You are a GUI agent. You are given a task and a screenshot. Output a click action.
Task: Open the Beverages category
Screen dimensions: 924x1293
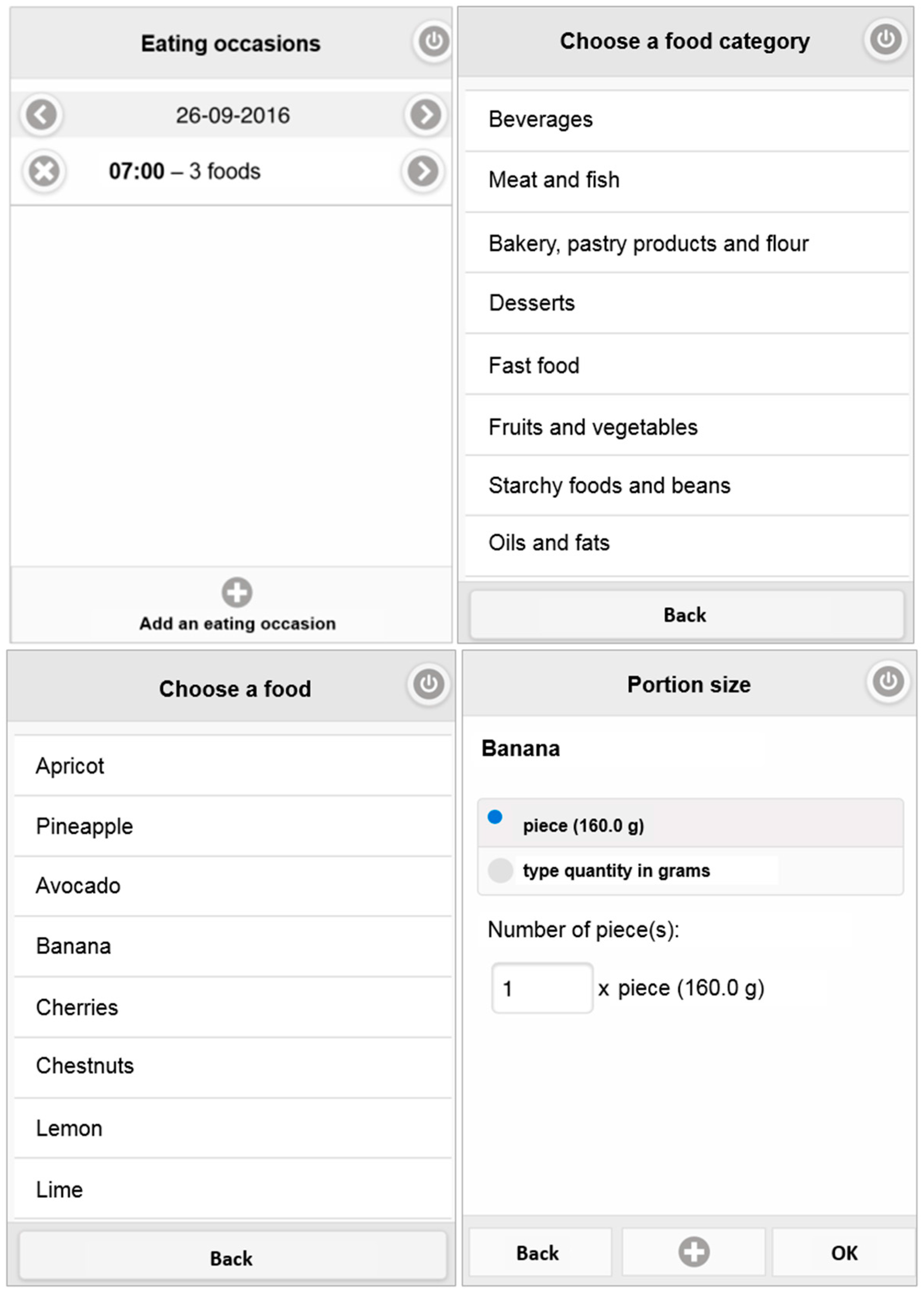[x=541, y=119]
